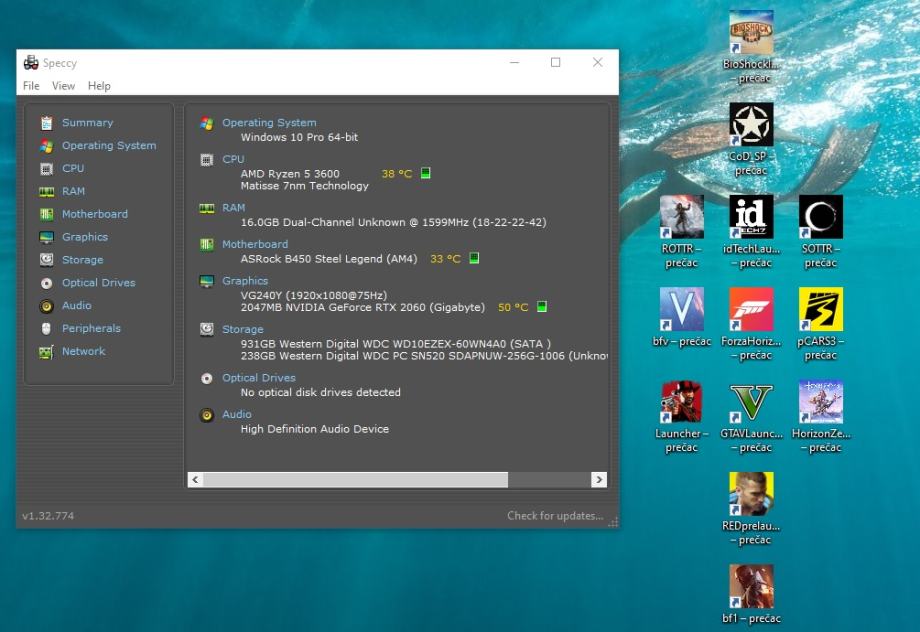Open the Audio sidebar section

(76, 305)
